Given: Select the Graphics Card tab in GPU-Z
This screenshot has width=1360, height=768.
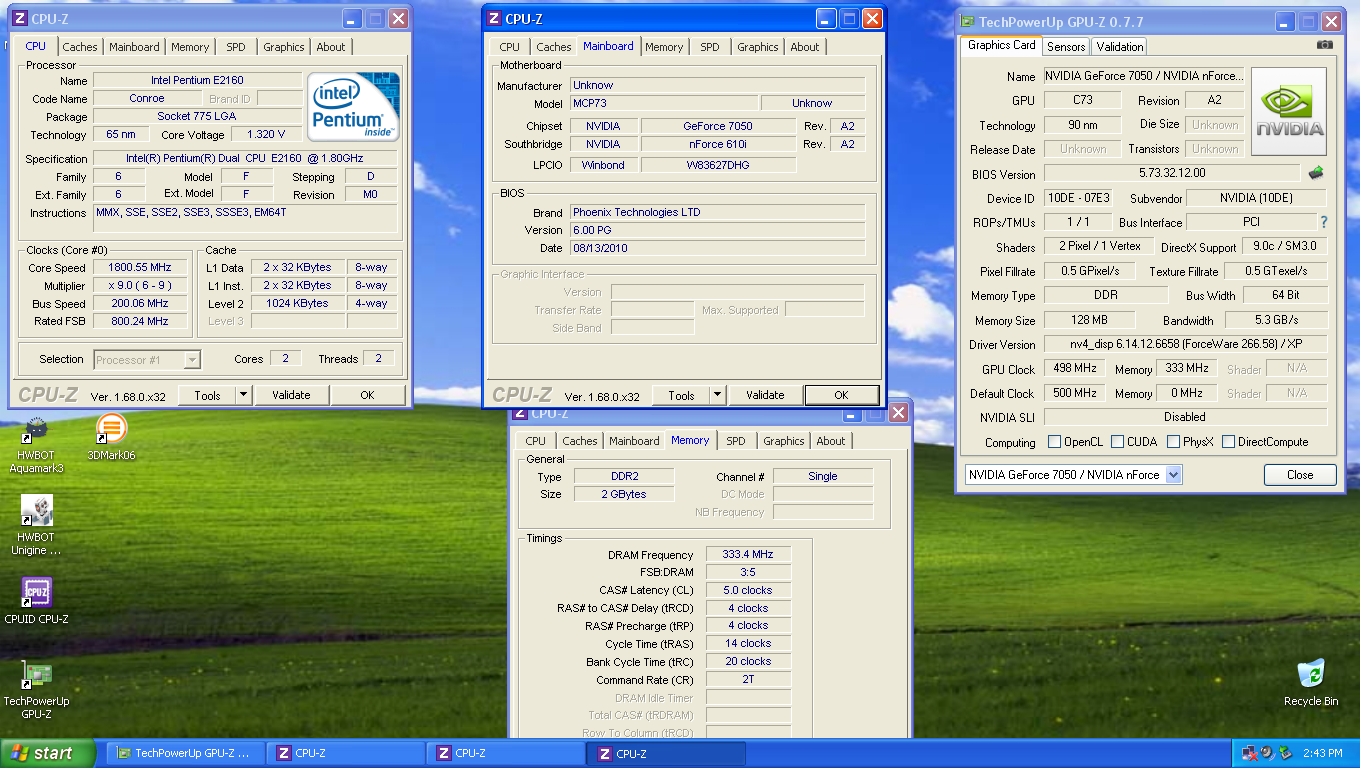Looking at the screenshot, I should (x=1001, y=45).
